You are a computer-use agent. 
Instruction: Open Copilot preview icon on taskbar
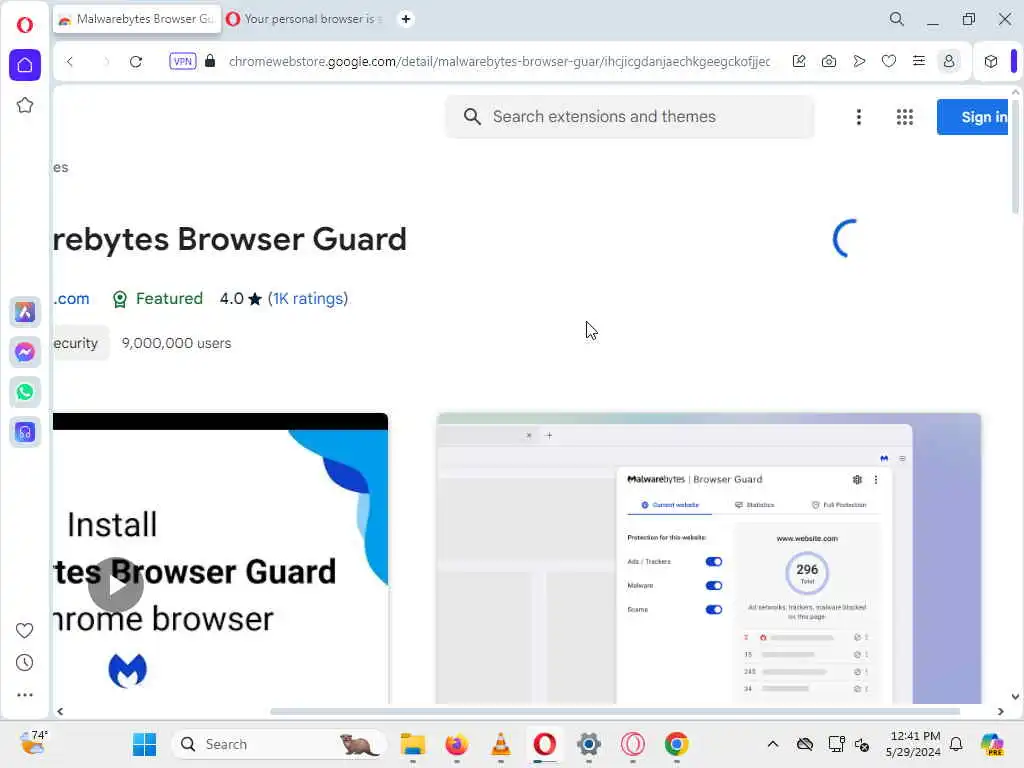coord(992,744)
